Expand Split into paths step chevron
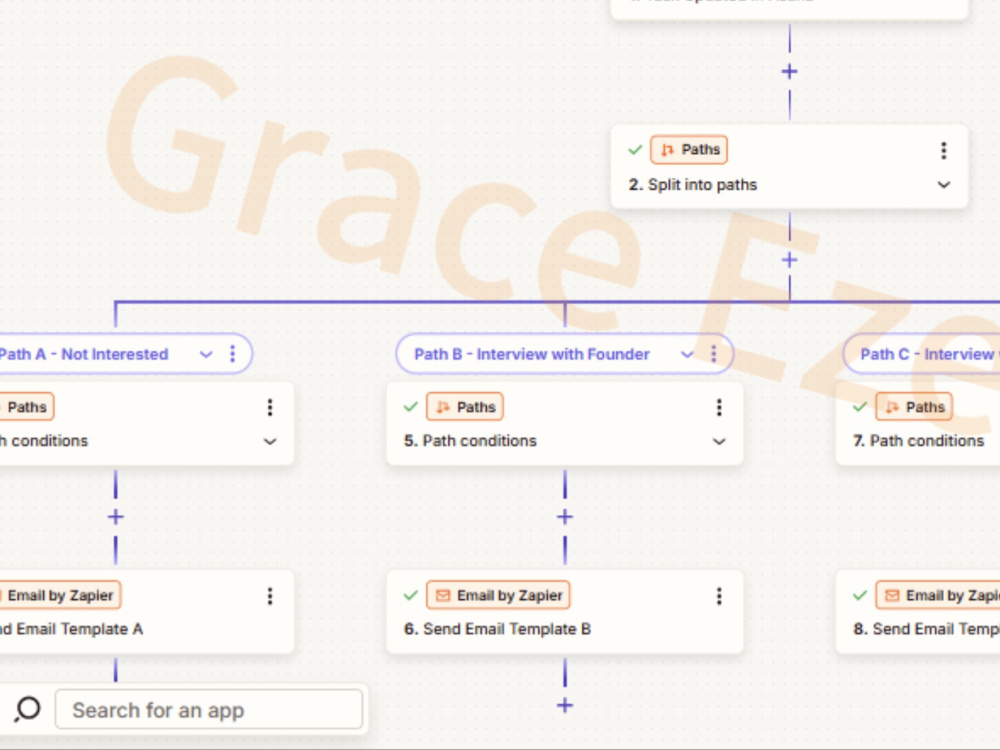 [943, 185]
